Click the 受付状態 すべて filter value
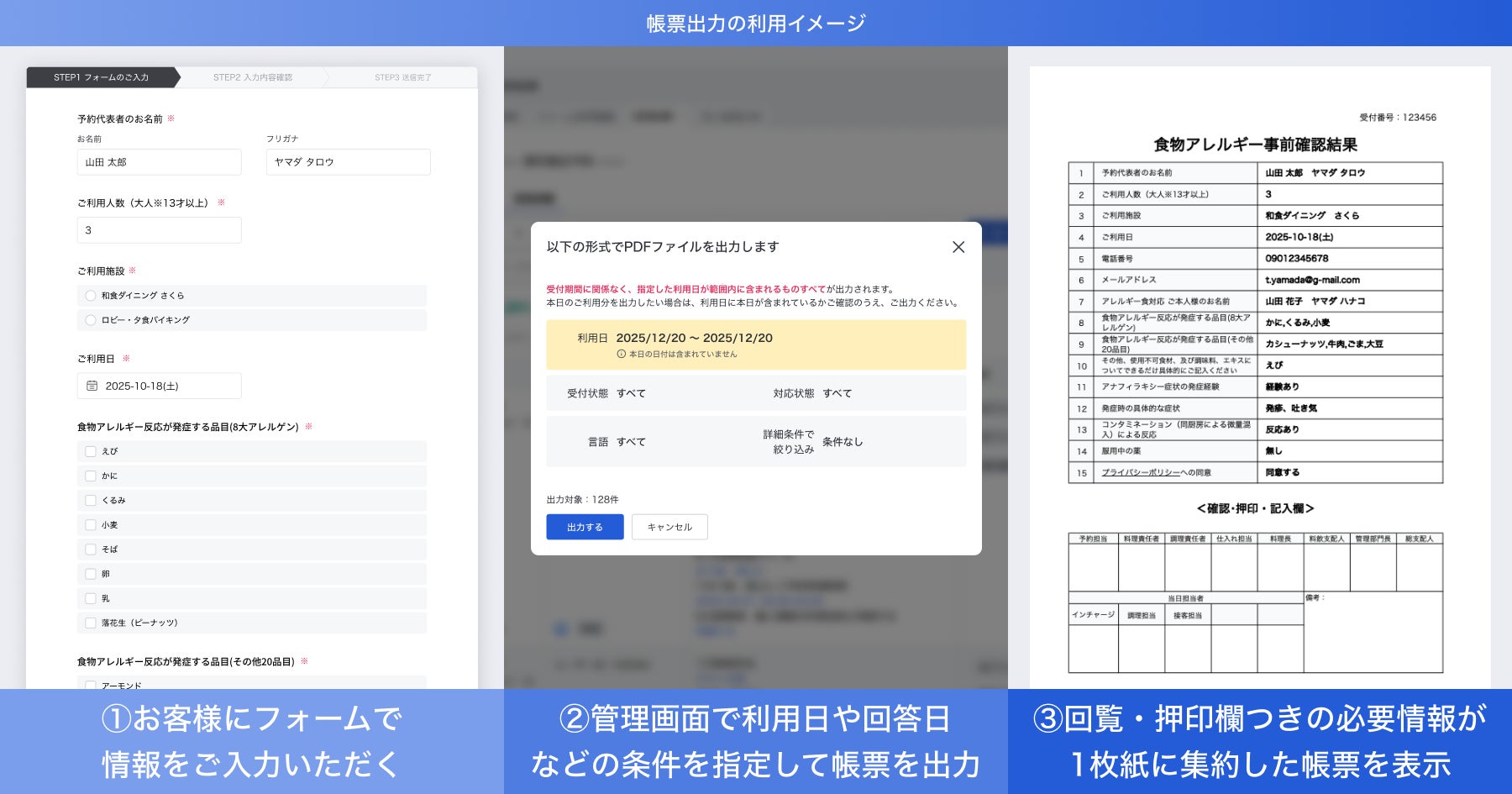1512x794 pixels. pyautogui.click(x=631, y=393)
